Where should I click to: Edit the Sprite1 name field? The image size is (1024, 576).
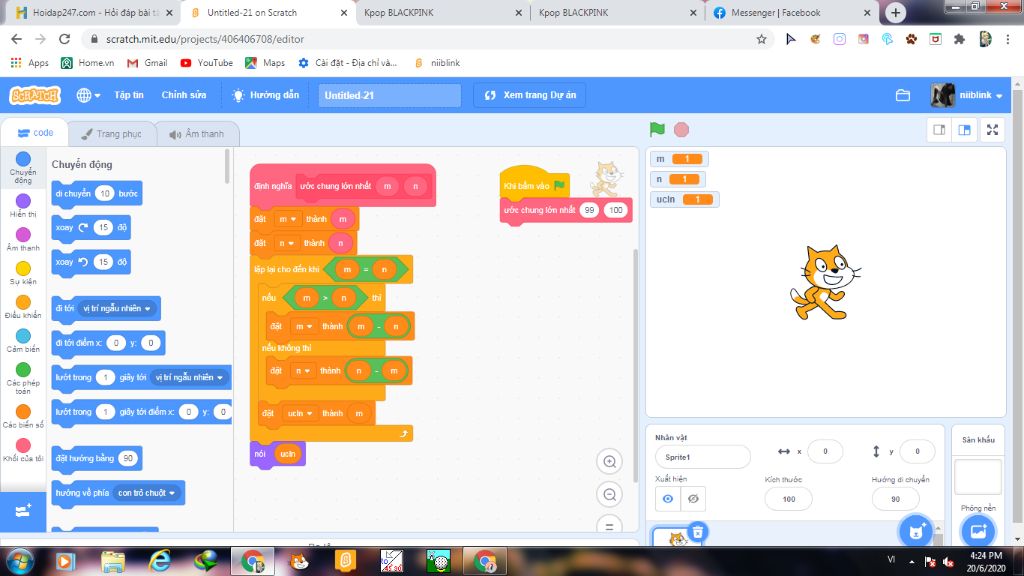pyautogui.click(x=703, y=457)
